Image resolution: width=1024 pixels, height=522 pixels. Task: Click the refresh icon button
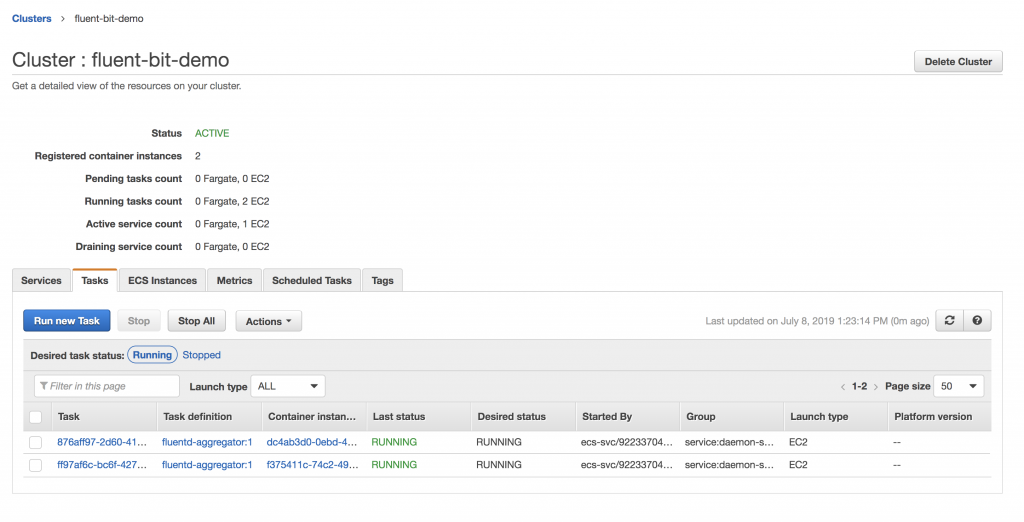[950, 321]
